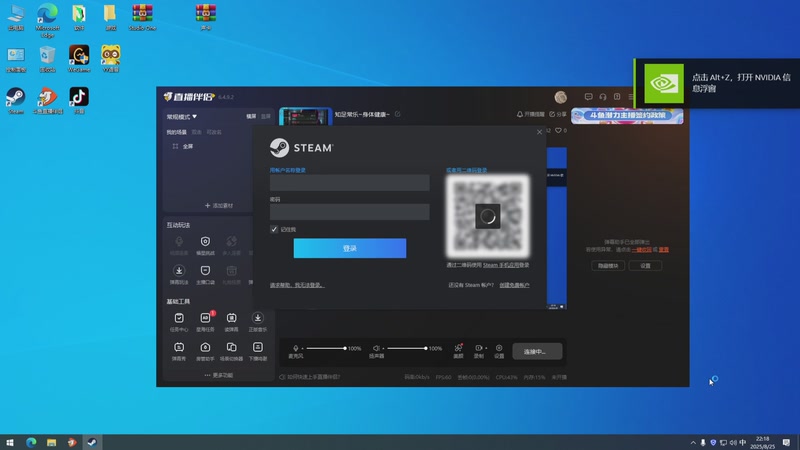The width and height of the screenshot is (800, 450).
Task: Click 添加素材 to add source
Action: pyautogui.click(x=219, y=206)
